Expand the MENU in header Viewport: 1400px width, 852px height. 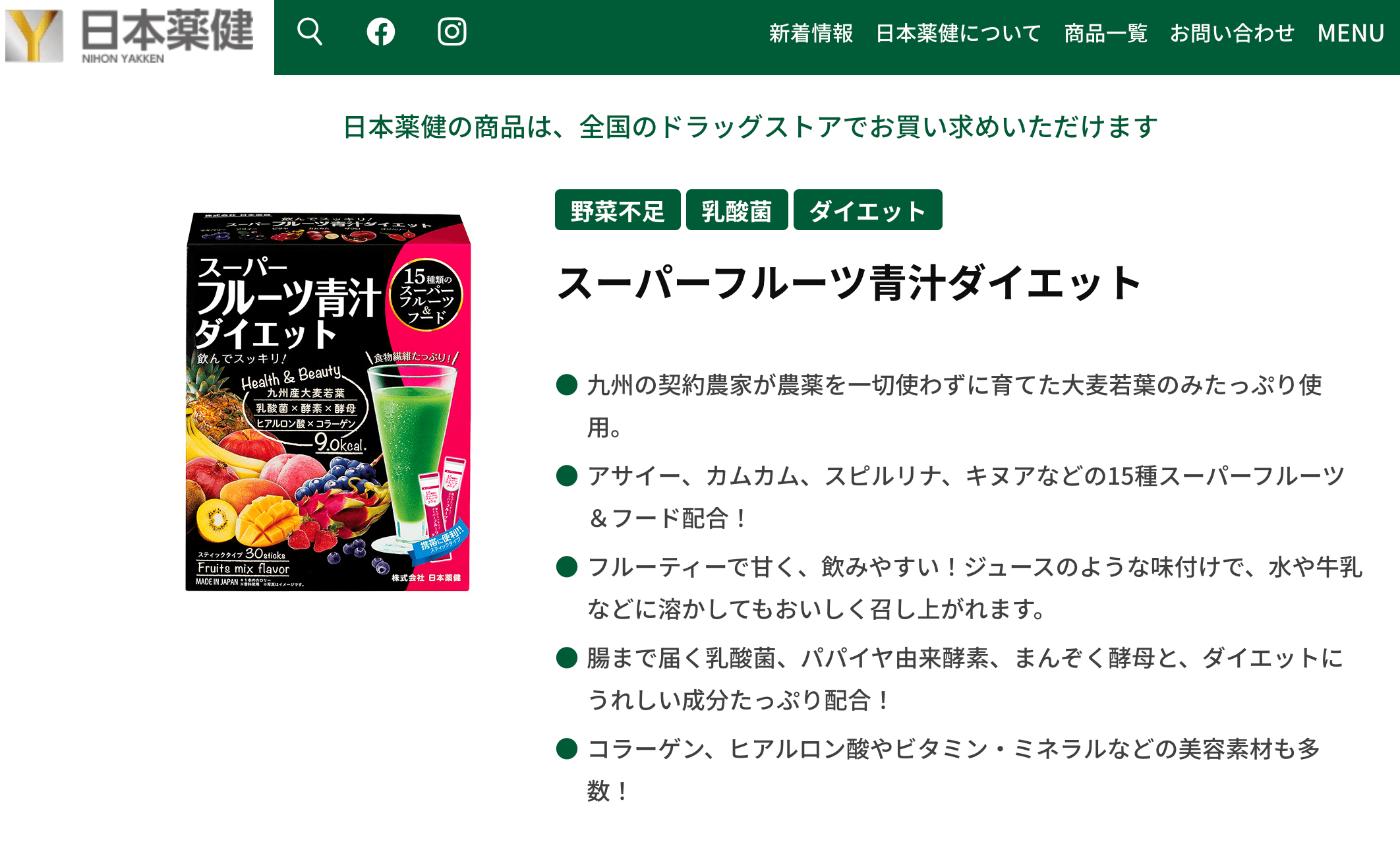point(1351,33)
